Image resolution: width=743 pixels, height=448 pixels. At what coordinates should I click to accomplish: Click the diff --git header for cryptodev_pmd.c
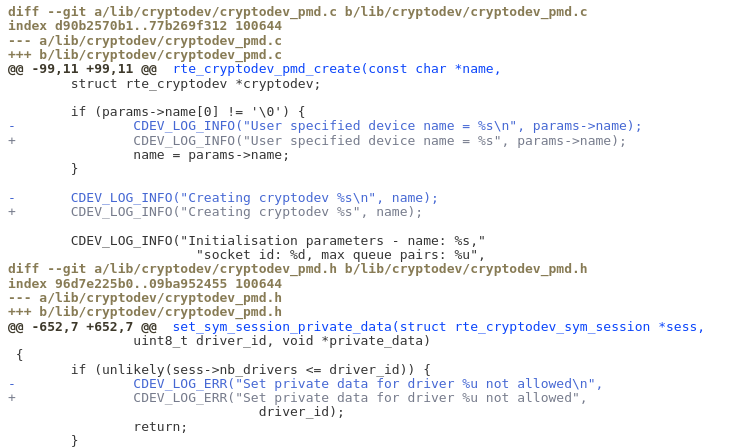[x=297, y=11]
